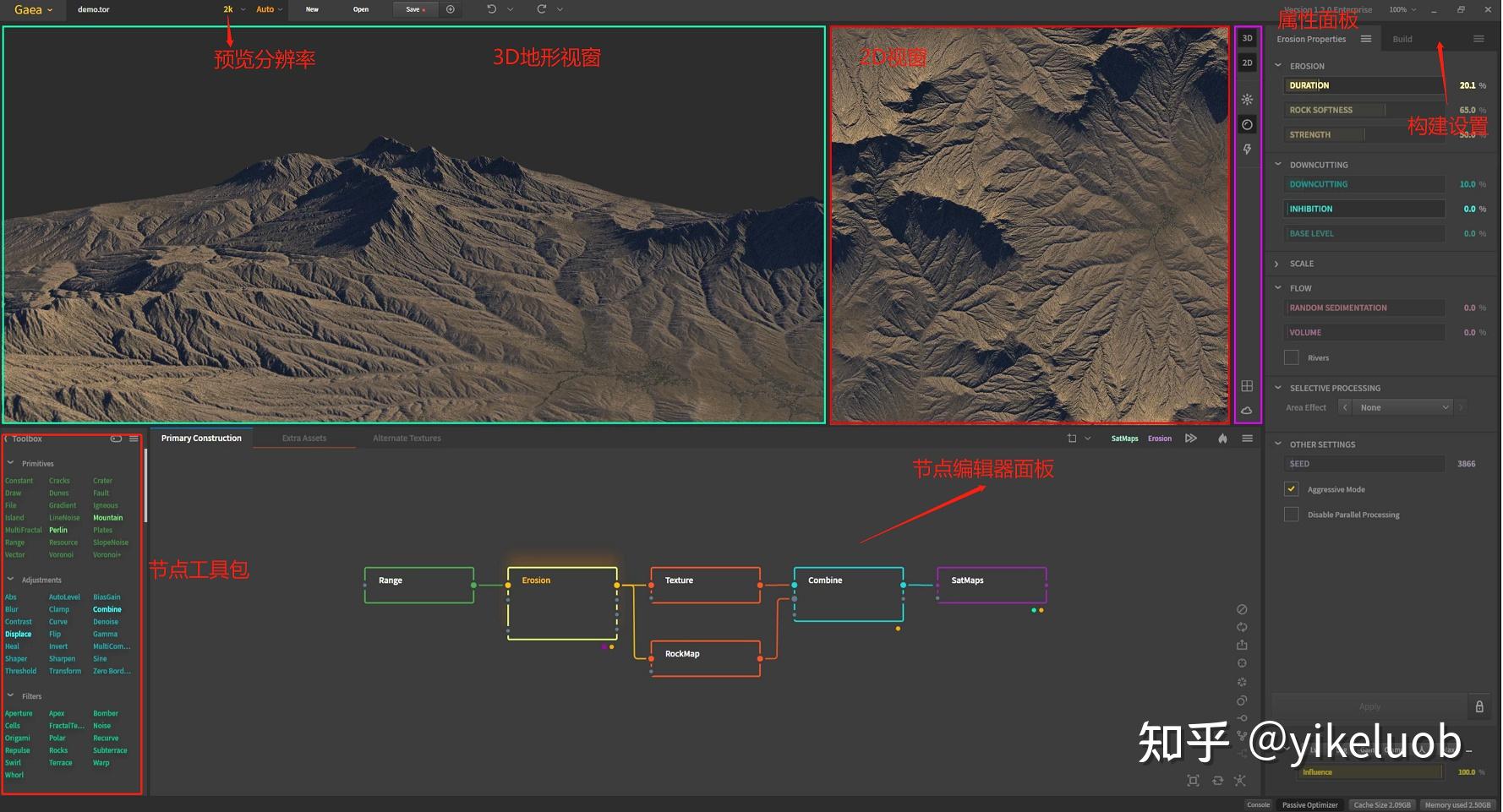
Task: Click the undo arrow icon
Action: tap(492, 9)
